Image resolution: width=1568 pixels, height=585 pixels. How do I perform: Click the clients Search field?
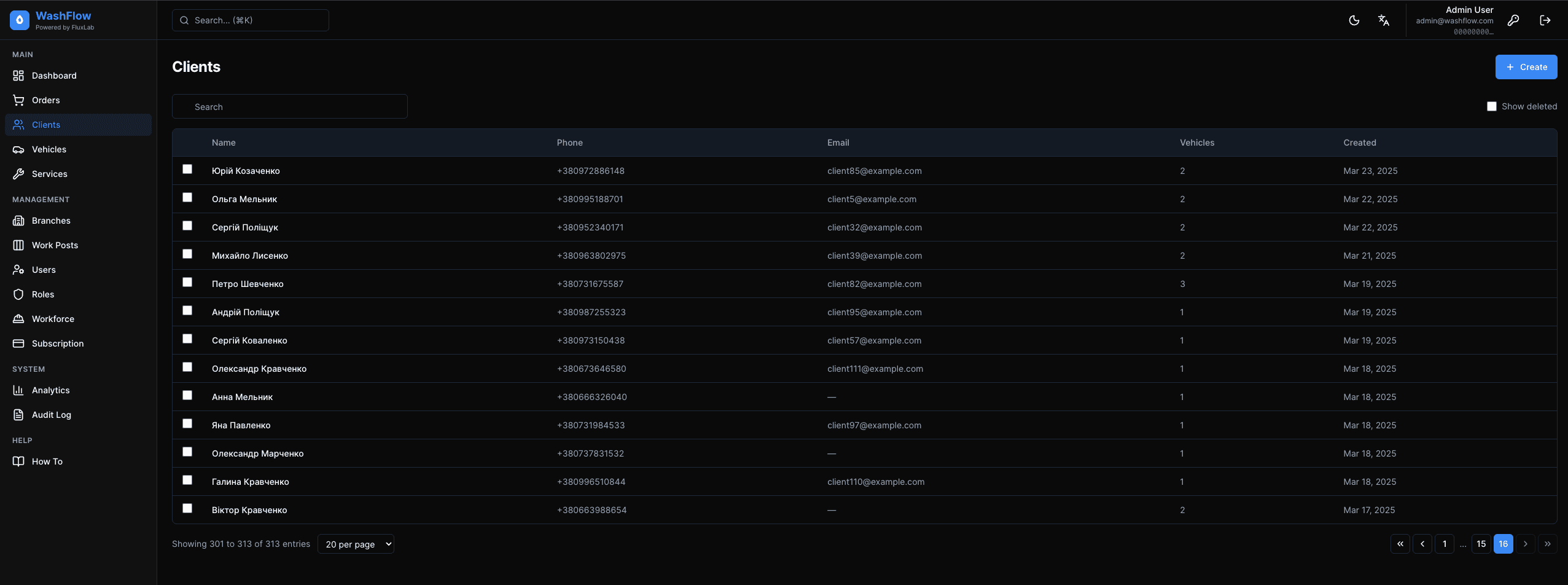[289, 106]
